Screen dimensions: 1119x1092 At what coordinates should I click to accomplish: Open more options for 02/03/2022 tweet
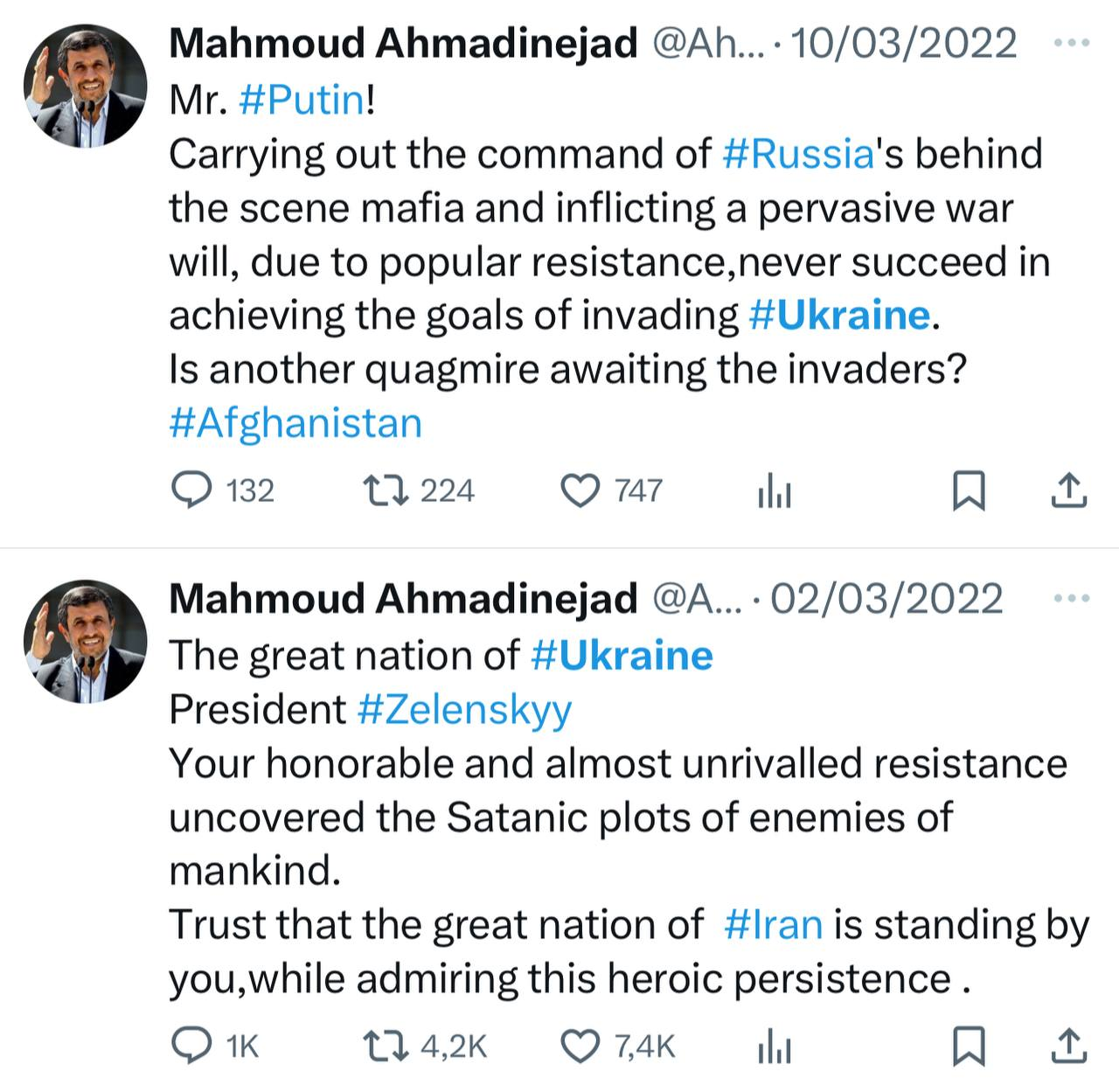pyautogui.click(x=1072, y=598)
